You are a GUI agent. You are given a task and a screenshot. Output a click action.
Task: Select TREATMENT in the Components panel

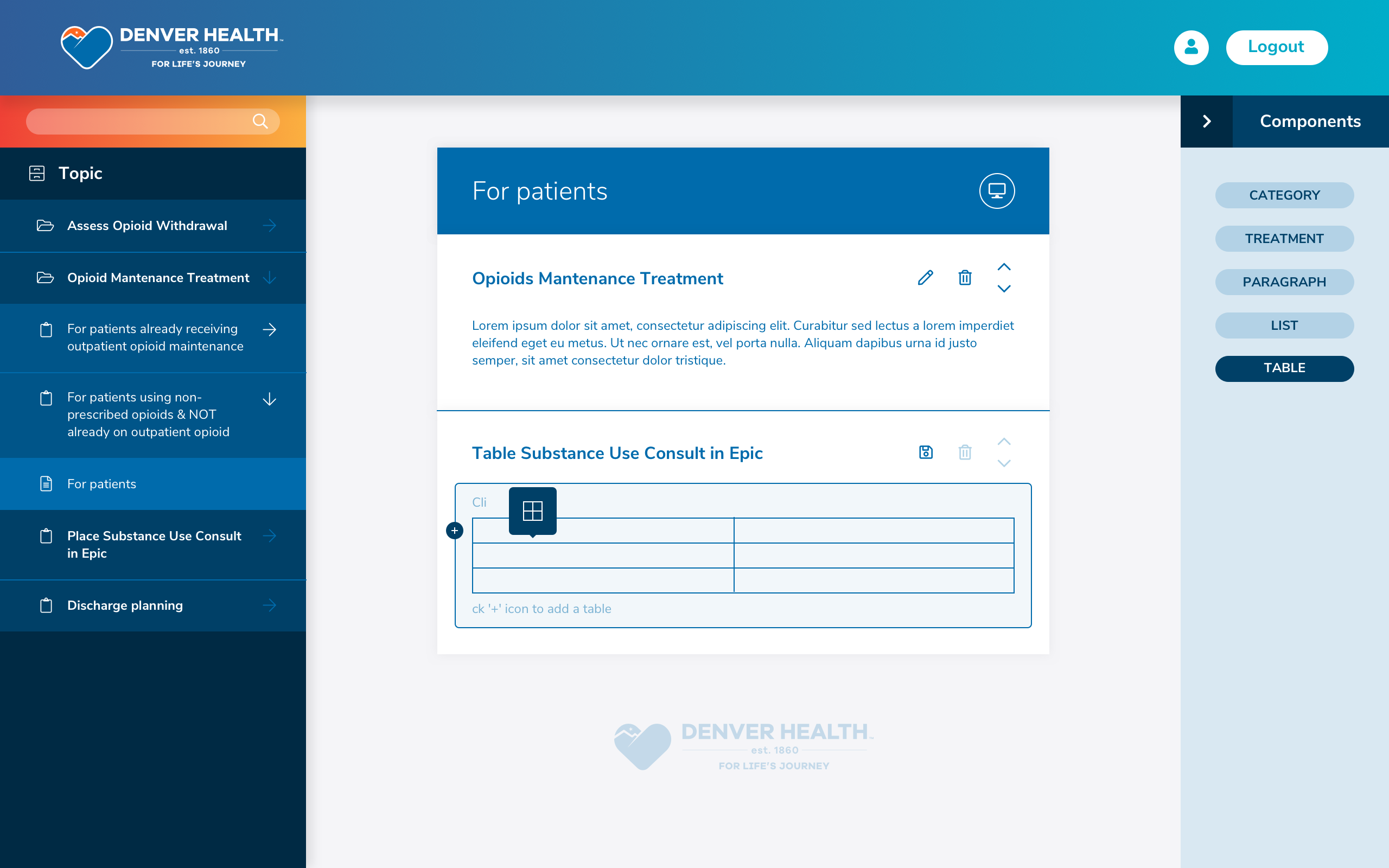[x=1284, y=238]
